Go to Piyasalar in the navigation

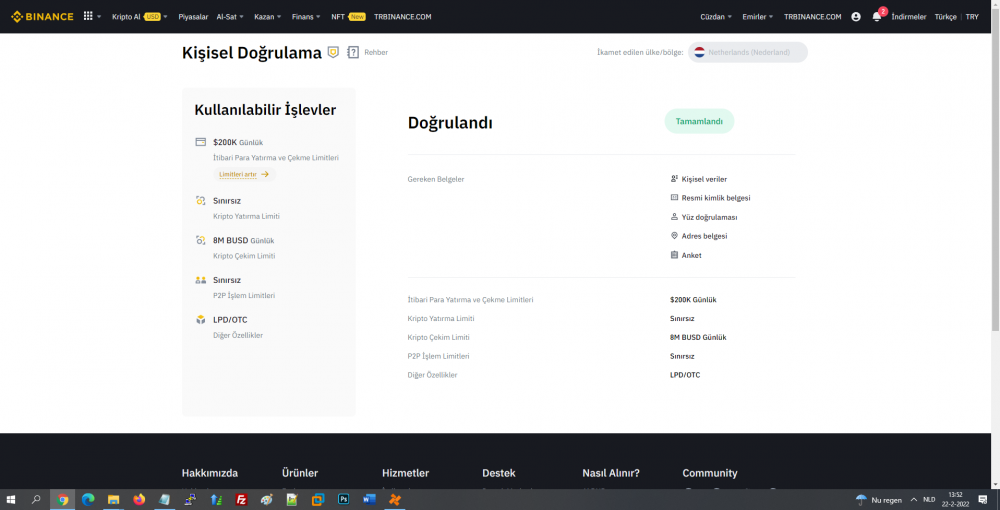(194, 17)
